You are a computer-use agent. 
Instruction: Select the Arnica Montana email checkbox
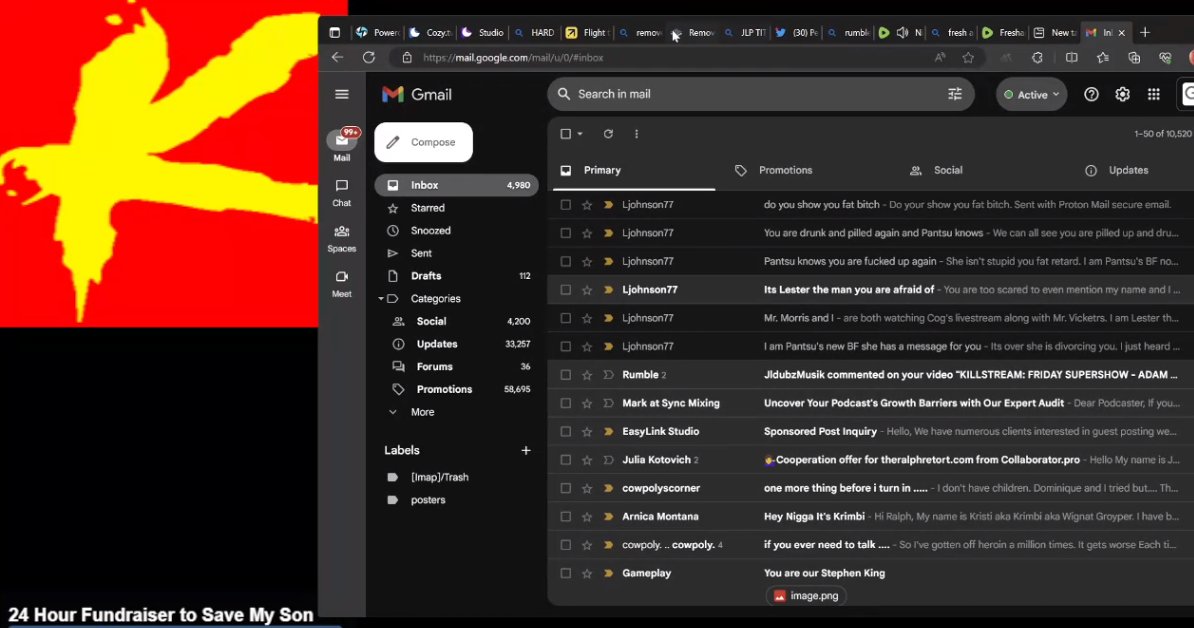(x=565, y=517)
